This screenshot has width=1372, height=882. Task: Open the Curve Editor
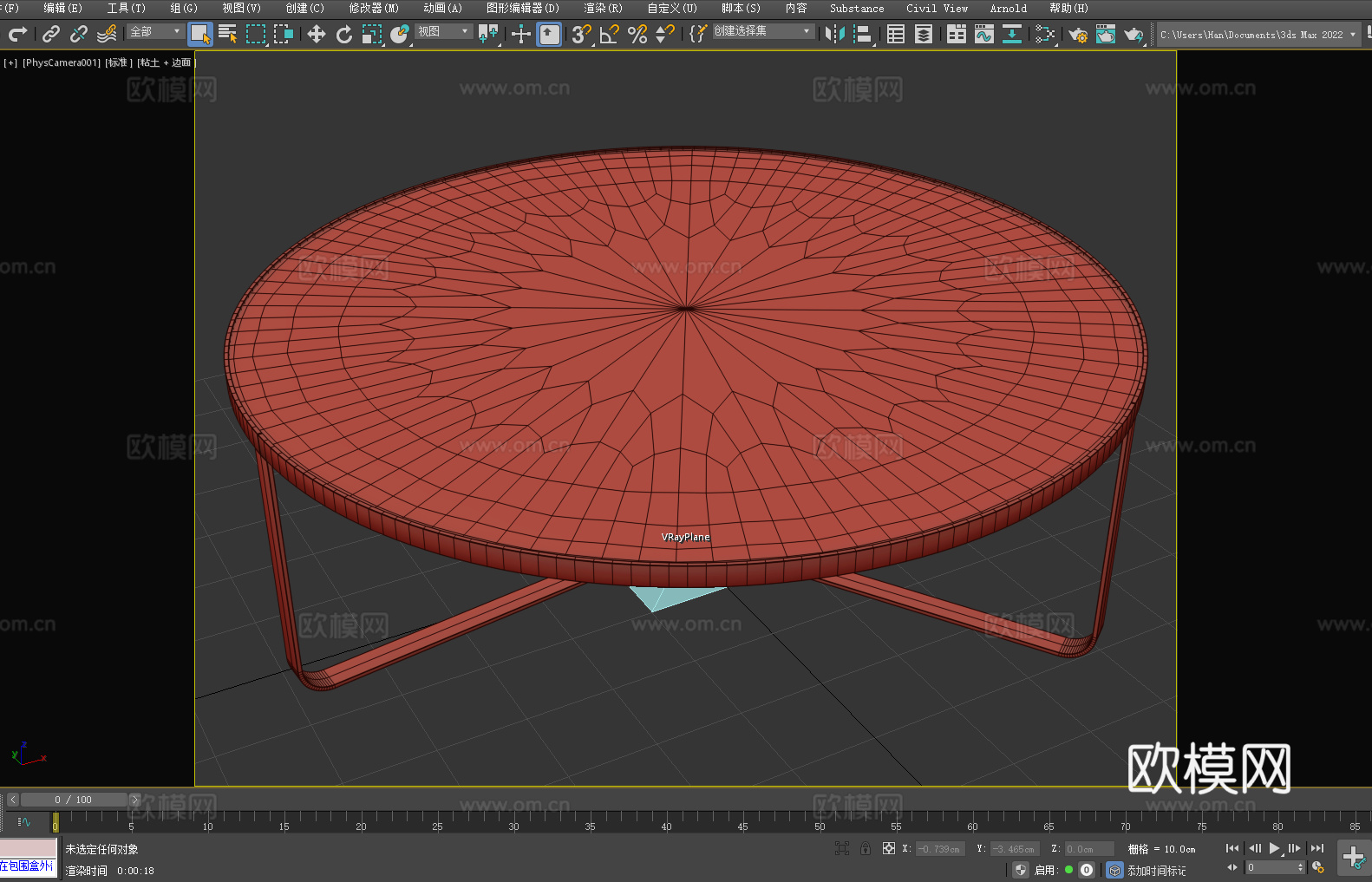point(984,34)
